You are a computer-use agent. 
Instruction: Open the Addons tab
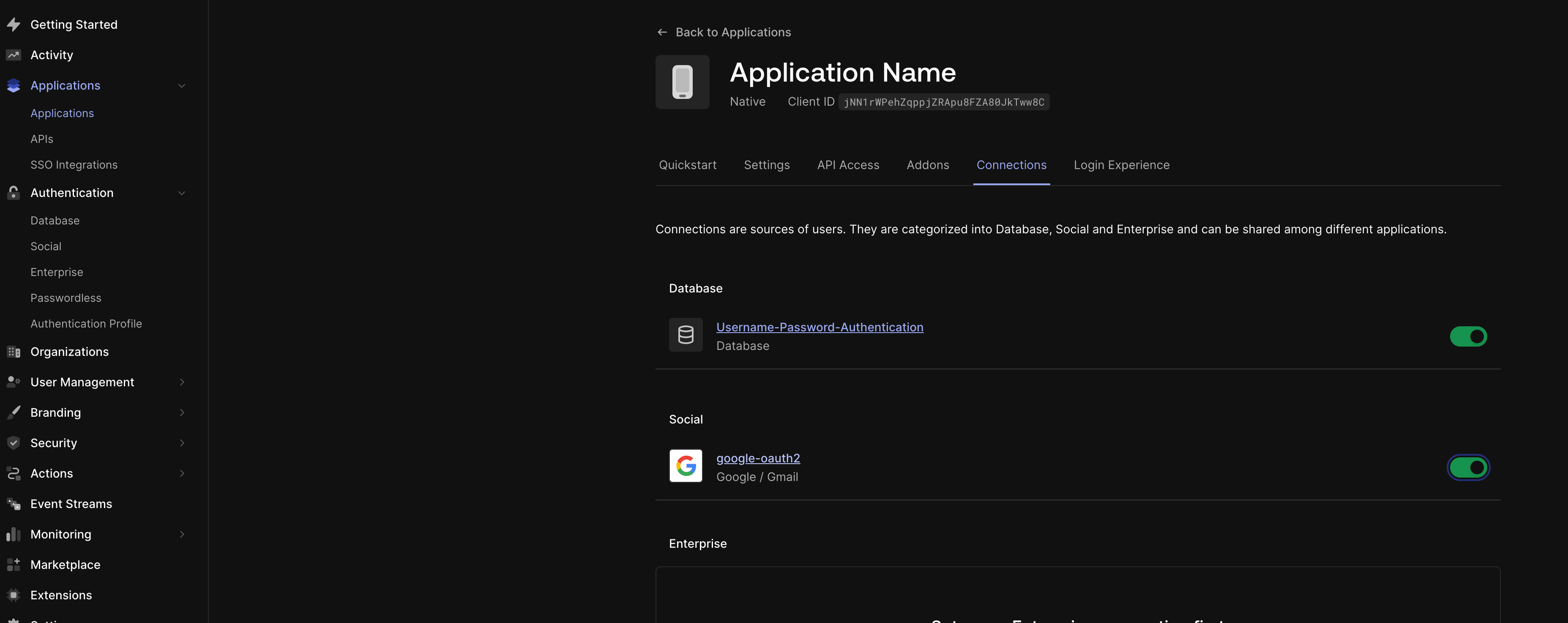pos(928,165)
